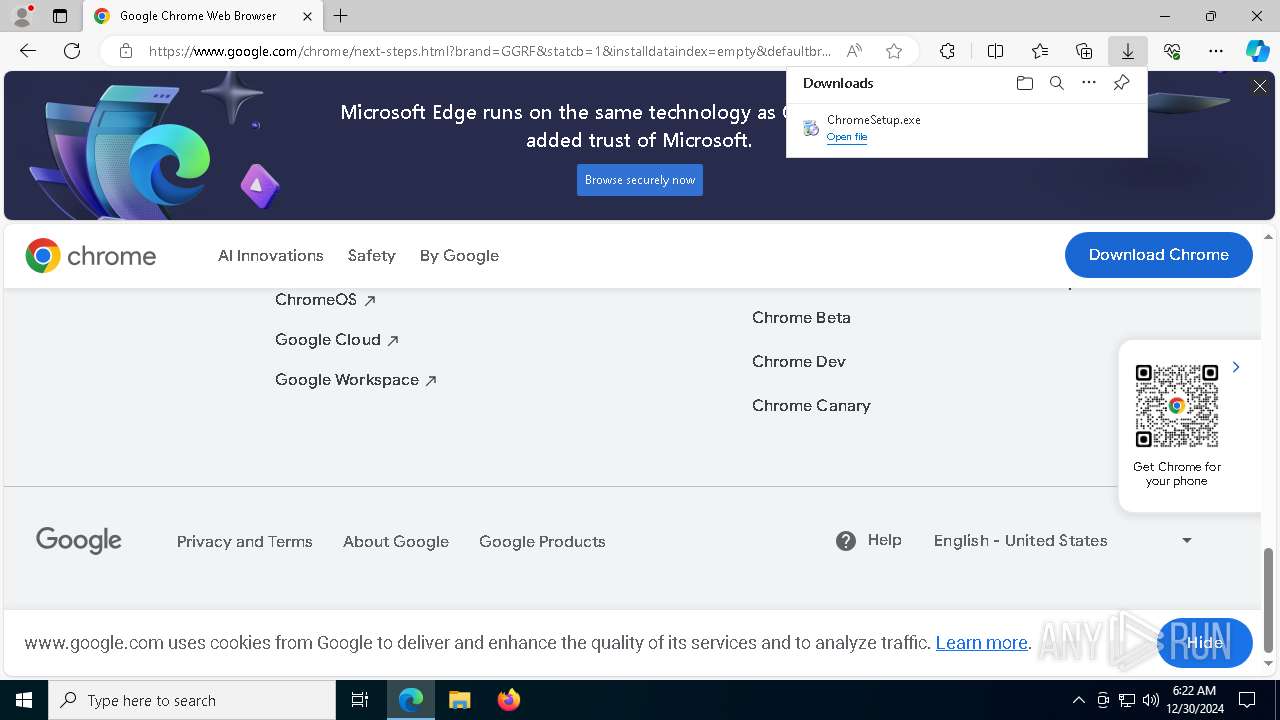The height and width of the screenshot is (720, 1280).
Task: Select Google Chrome Web Browser tab
Action: click(x=203, y=16)
